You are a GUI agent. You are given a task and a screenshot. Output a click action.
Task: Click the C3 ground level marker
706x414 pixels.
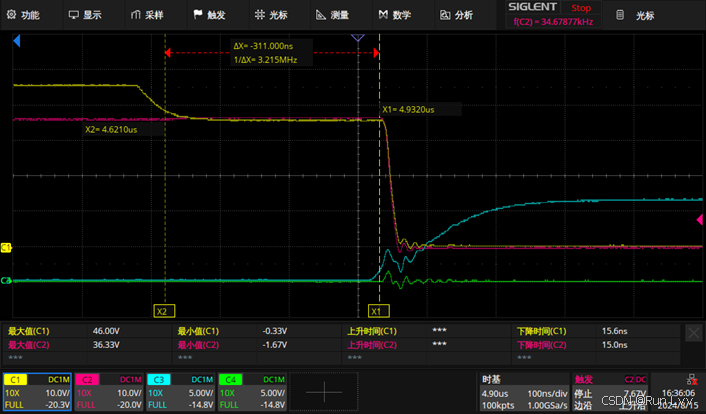tap(6, 281)
